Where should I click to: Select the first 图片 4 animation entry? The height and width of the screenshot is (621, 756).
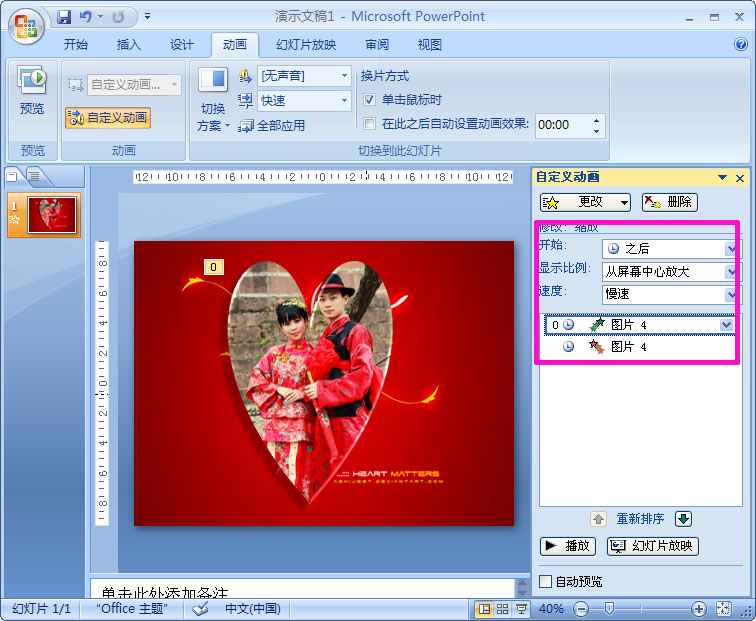point(639,325)
